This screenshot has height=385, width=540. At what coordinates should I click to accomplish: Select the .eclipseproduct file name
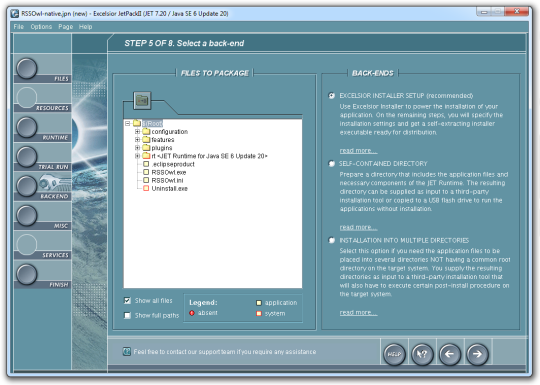coord(173,164)
